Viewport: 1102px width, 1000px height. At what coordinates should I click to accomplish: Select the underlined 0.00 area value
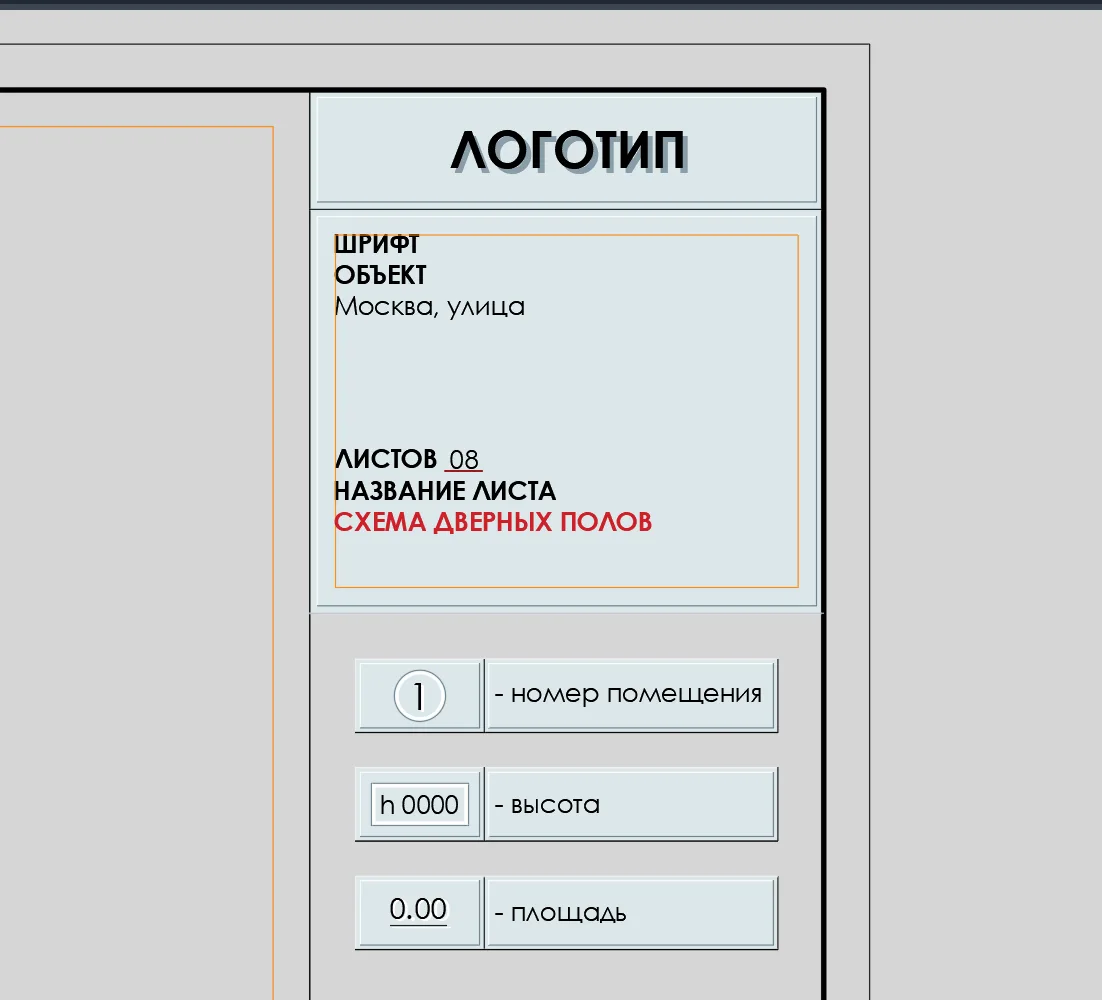418,910
